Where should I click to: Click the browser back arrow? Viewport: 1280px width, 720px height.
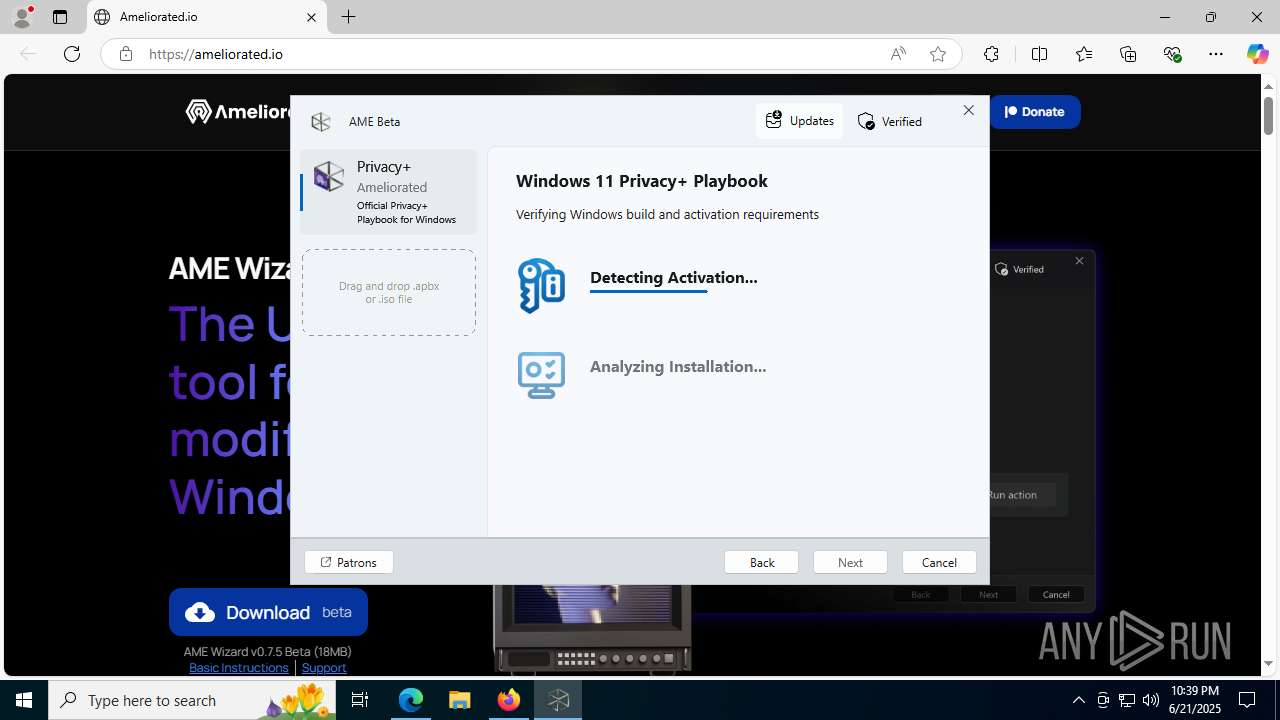(28, 54)
